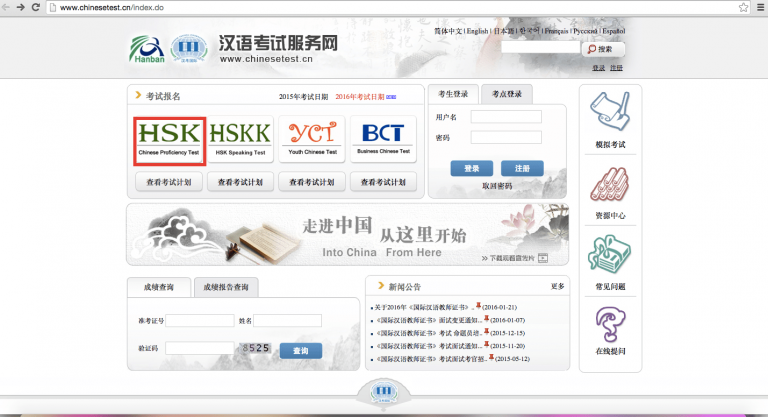Click the 在线提问 question mark icon
The image size is (768, 417).
click(609, 325)
